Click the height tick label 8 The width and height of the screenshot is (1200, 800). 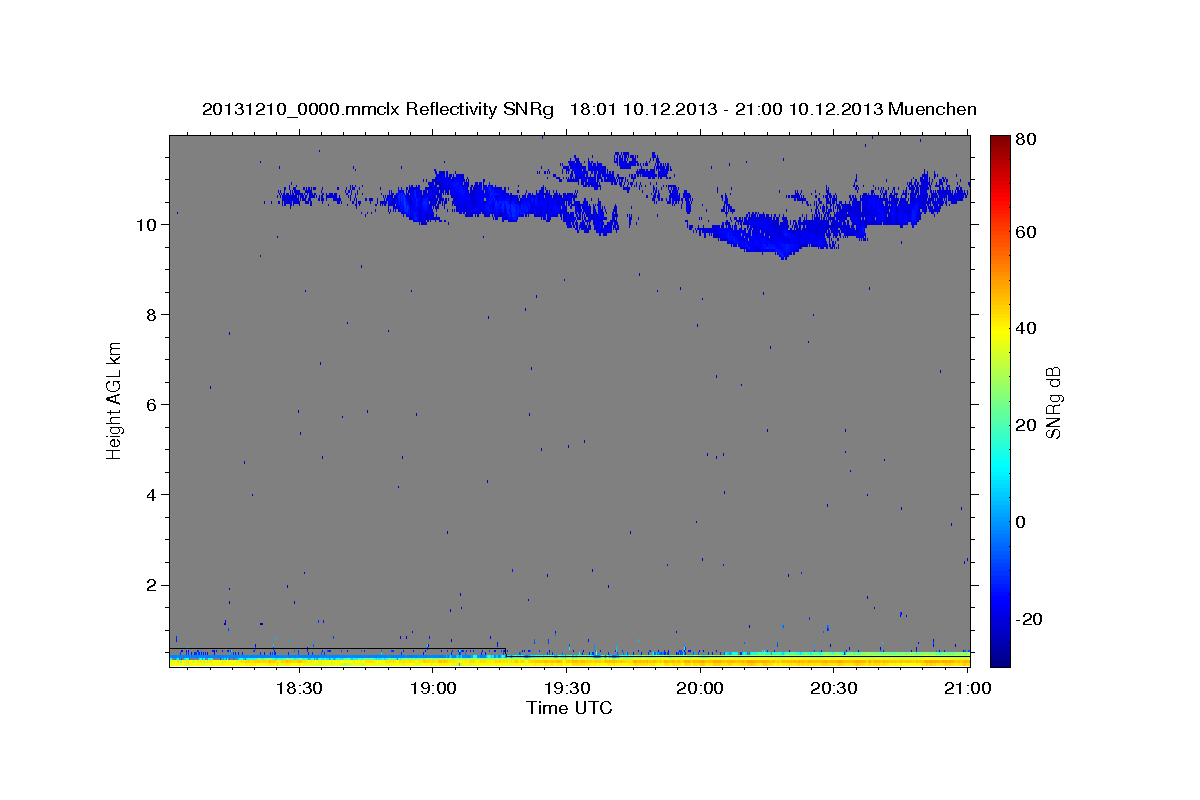(151, 315)
